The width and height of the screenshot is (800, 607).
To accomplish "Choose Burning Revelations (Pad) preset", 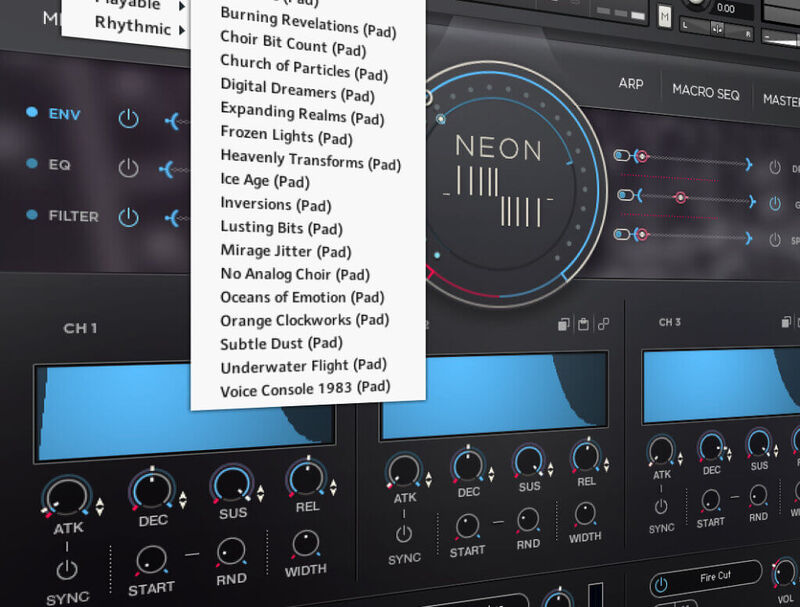I will click(308, 22).
